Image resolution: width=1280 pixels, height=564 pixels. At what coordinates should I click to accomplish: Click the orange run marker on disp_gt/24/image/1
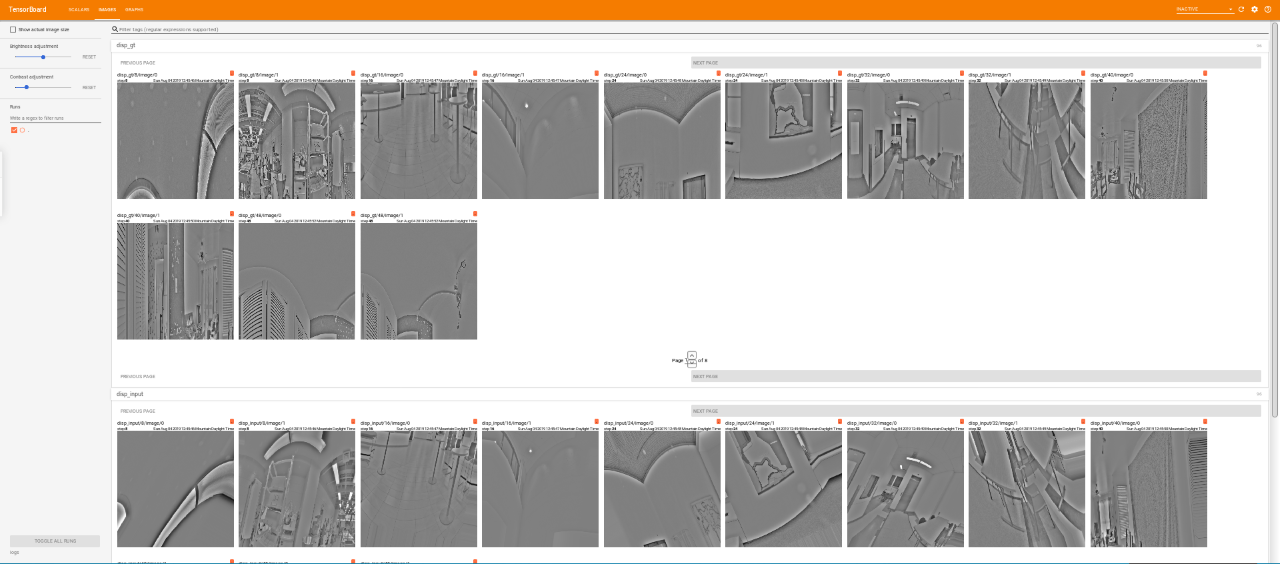coord(840,73)
